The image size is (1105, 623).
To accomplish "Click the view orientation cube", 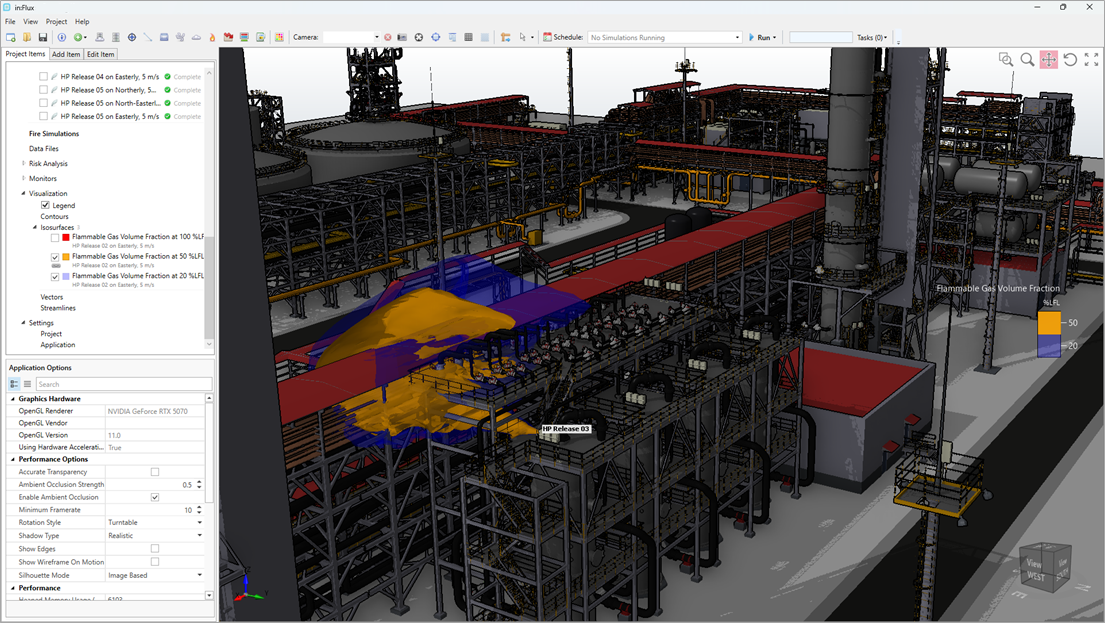I will click(1047, 568).
